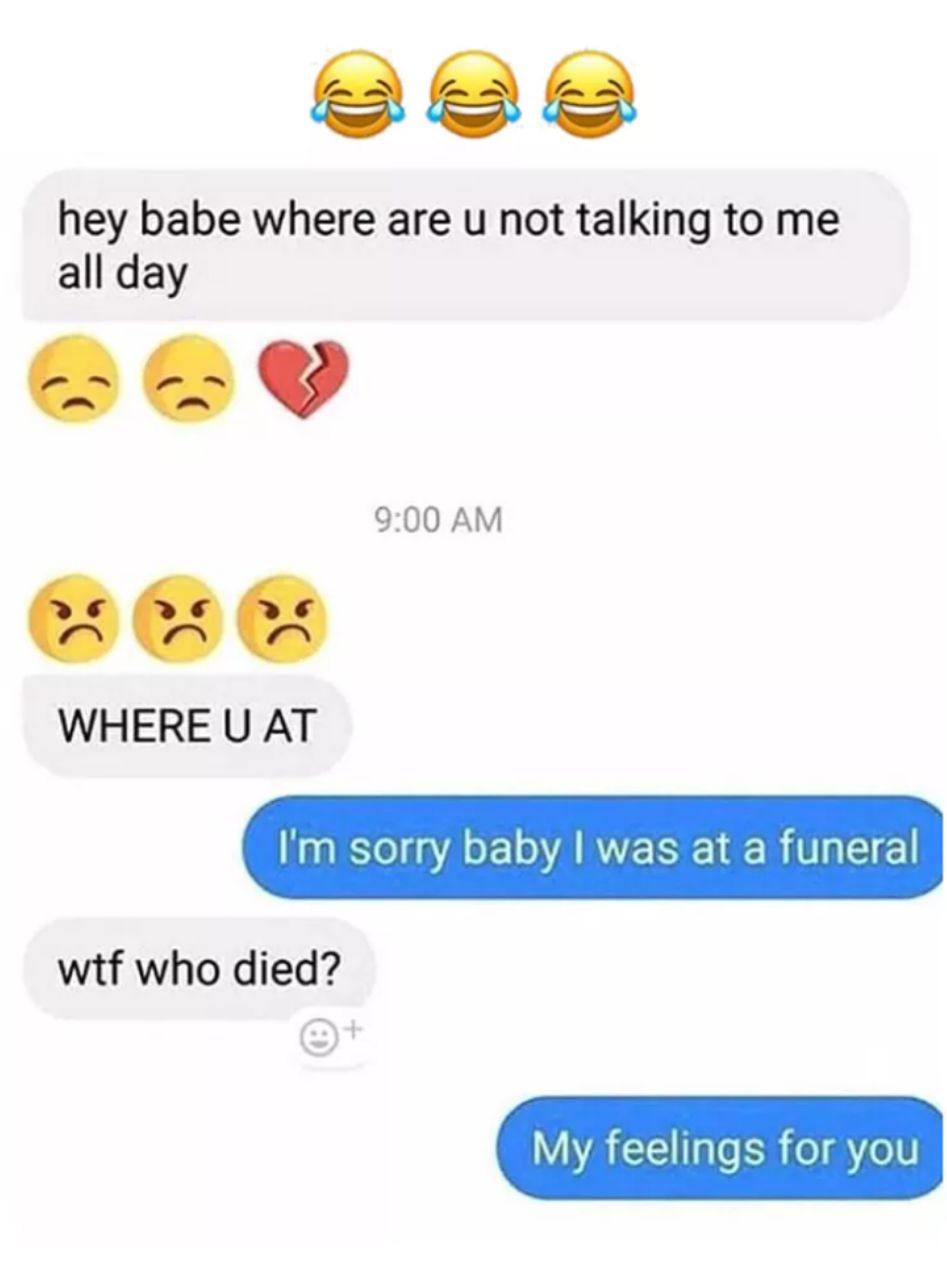Image resolution: width=947 pixels, height=1280 pixels.
Task: Select the 'My feelings for you' bubble
Action: pos(721,1147)
